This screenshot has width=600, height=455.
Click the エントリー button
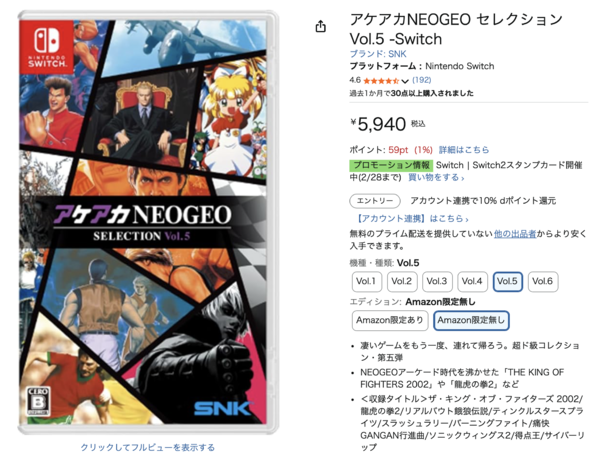pos(375,201)
